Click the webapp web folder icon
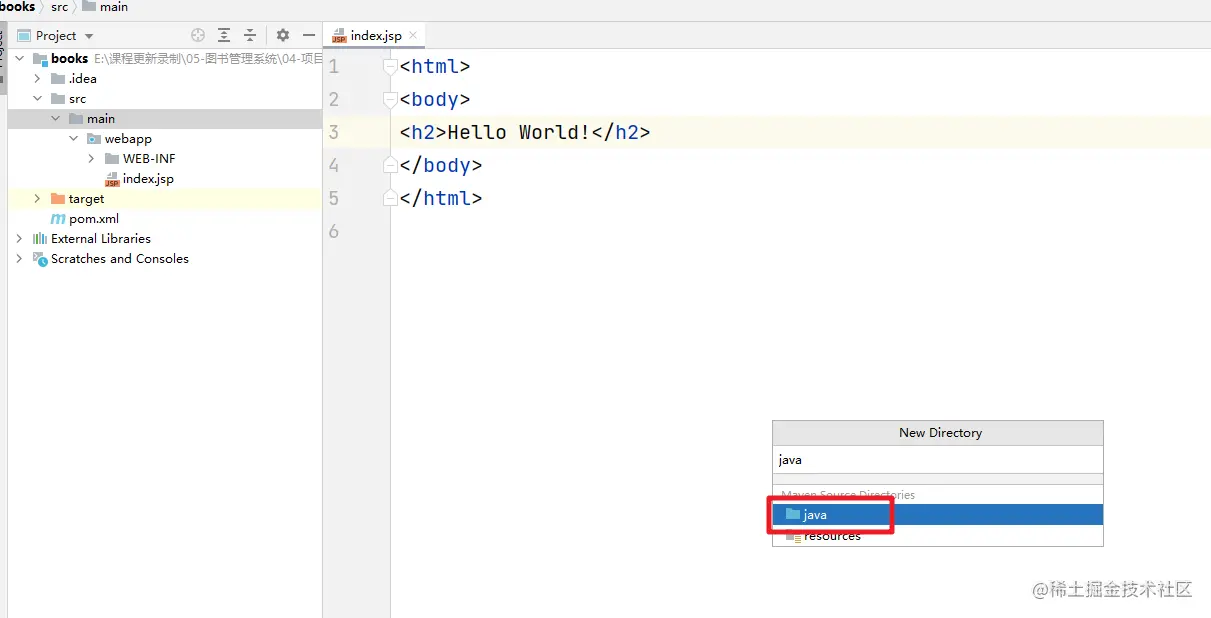1211x618 pixels. (94, 138)
